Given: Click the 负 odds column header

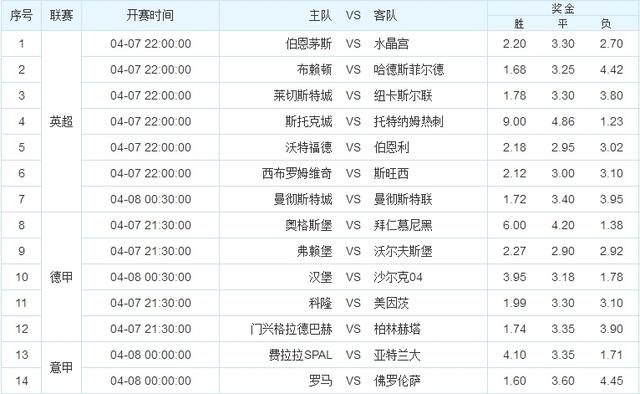Looking at the screenshot, I should (606, 24).
